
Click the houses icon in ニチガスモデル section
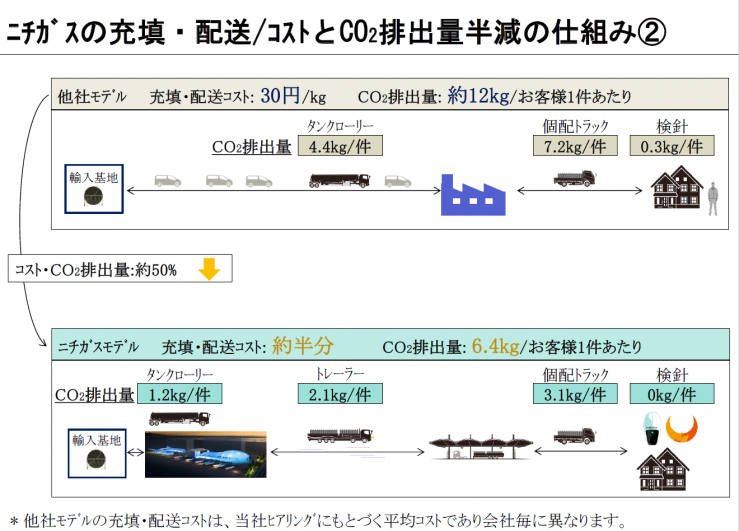[x=663, y=469]
